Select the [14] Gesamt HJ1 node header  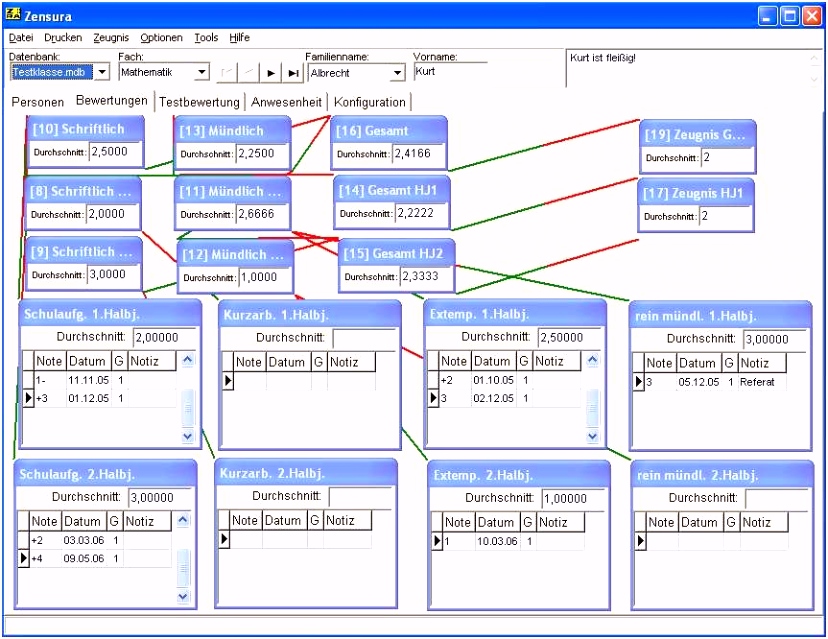tap(391, 190)
